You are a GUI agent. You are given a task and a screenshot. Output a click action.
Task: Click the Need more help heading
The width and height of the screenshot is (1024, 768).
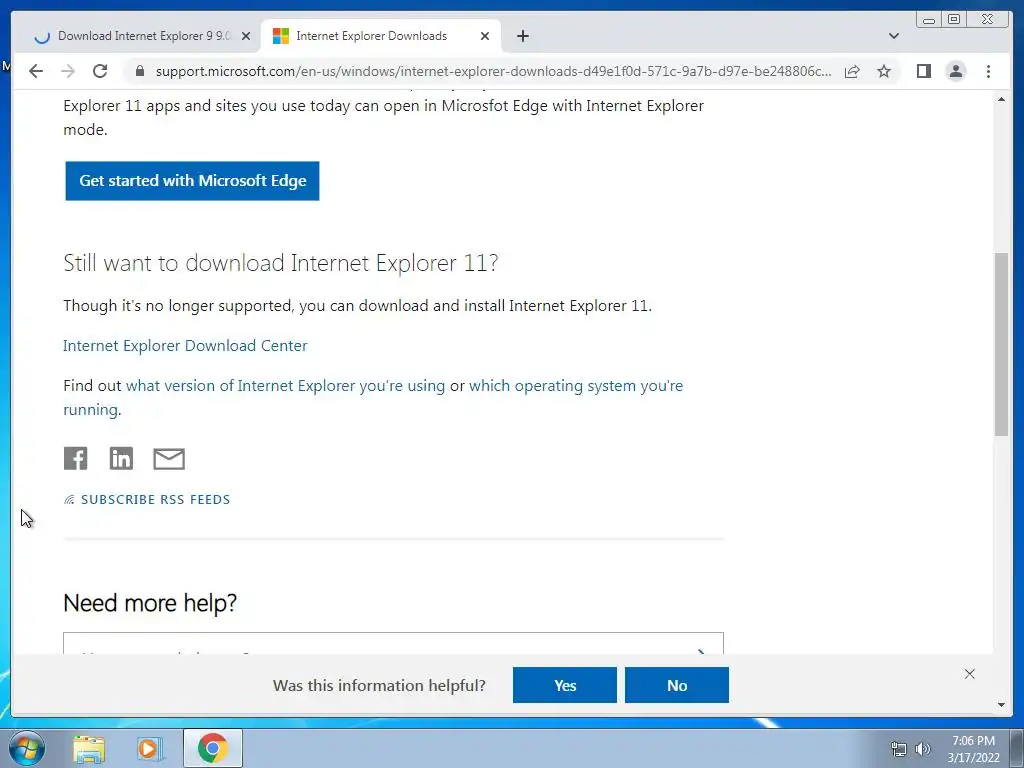[x=150, y=603]
